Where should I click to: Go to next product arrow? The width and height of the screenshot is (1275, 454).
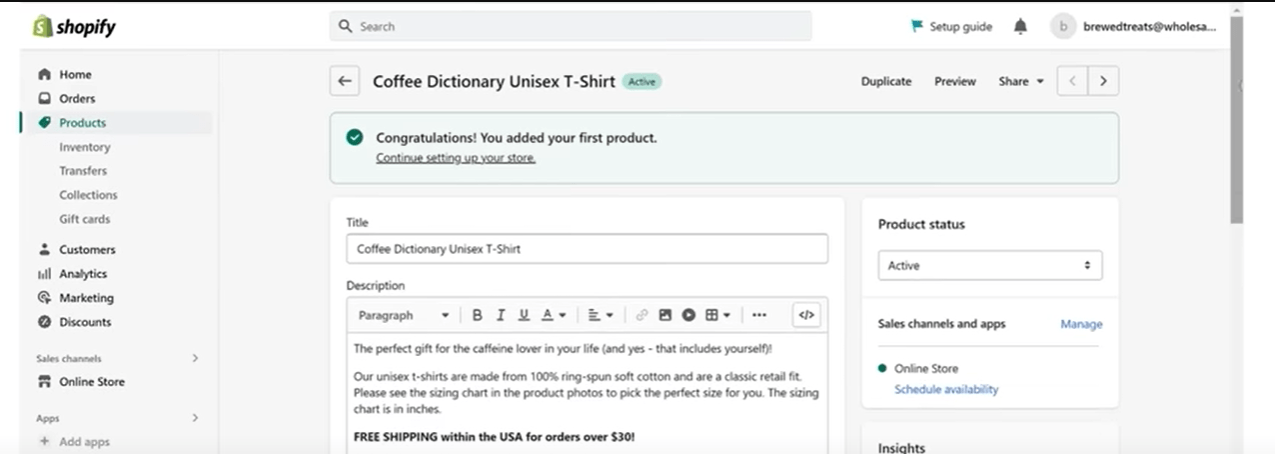click(1103, 82)
